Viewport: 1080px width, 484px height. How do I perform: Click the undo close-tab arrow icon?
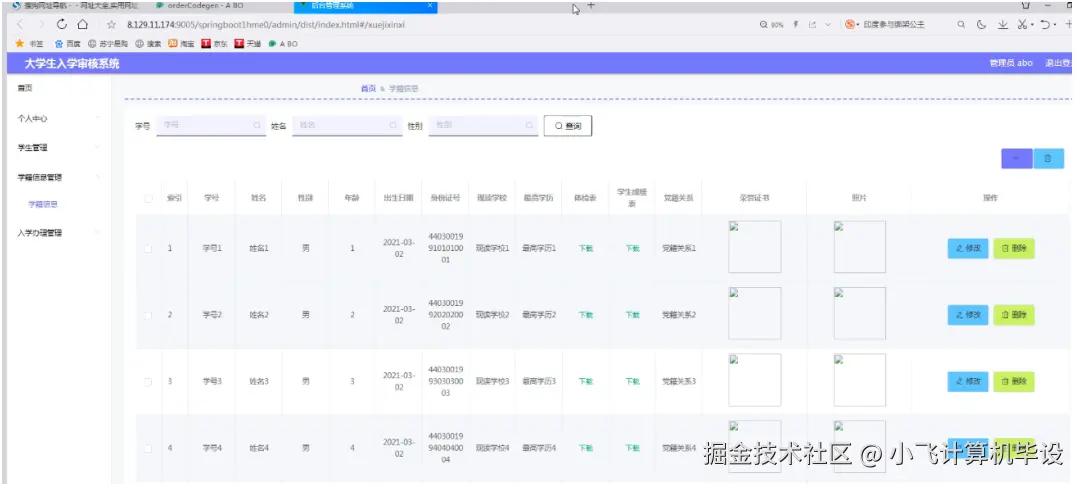(x=1046, y=25)
